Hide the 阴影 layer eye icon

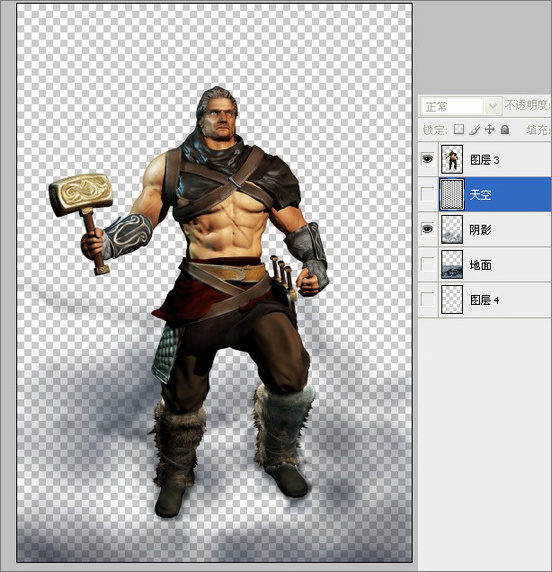tap(428, 229)
